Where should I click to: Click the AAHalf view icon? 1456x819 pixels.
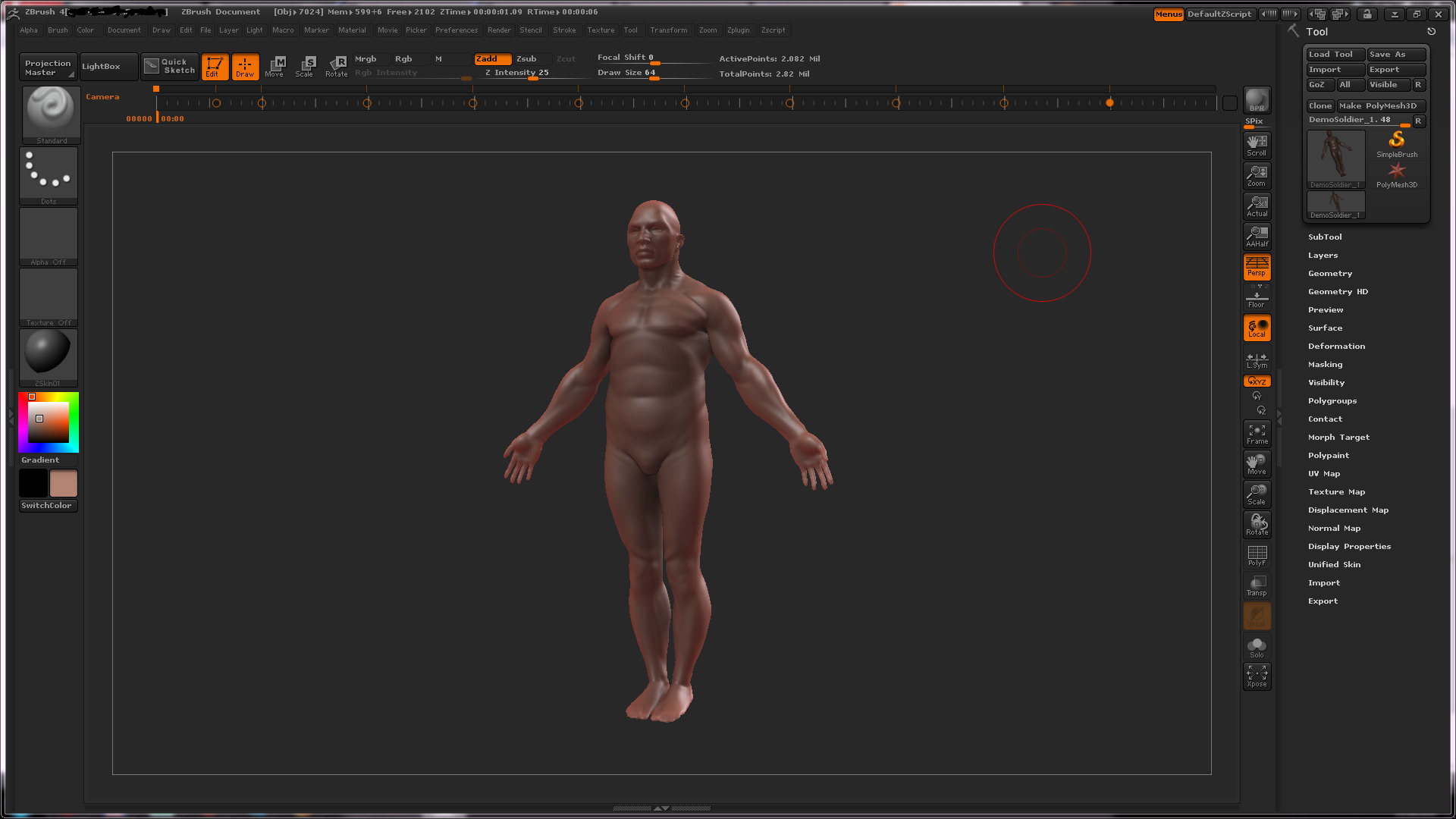click(1257, 237)
